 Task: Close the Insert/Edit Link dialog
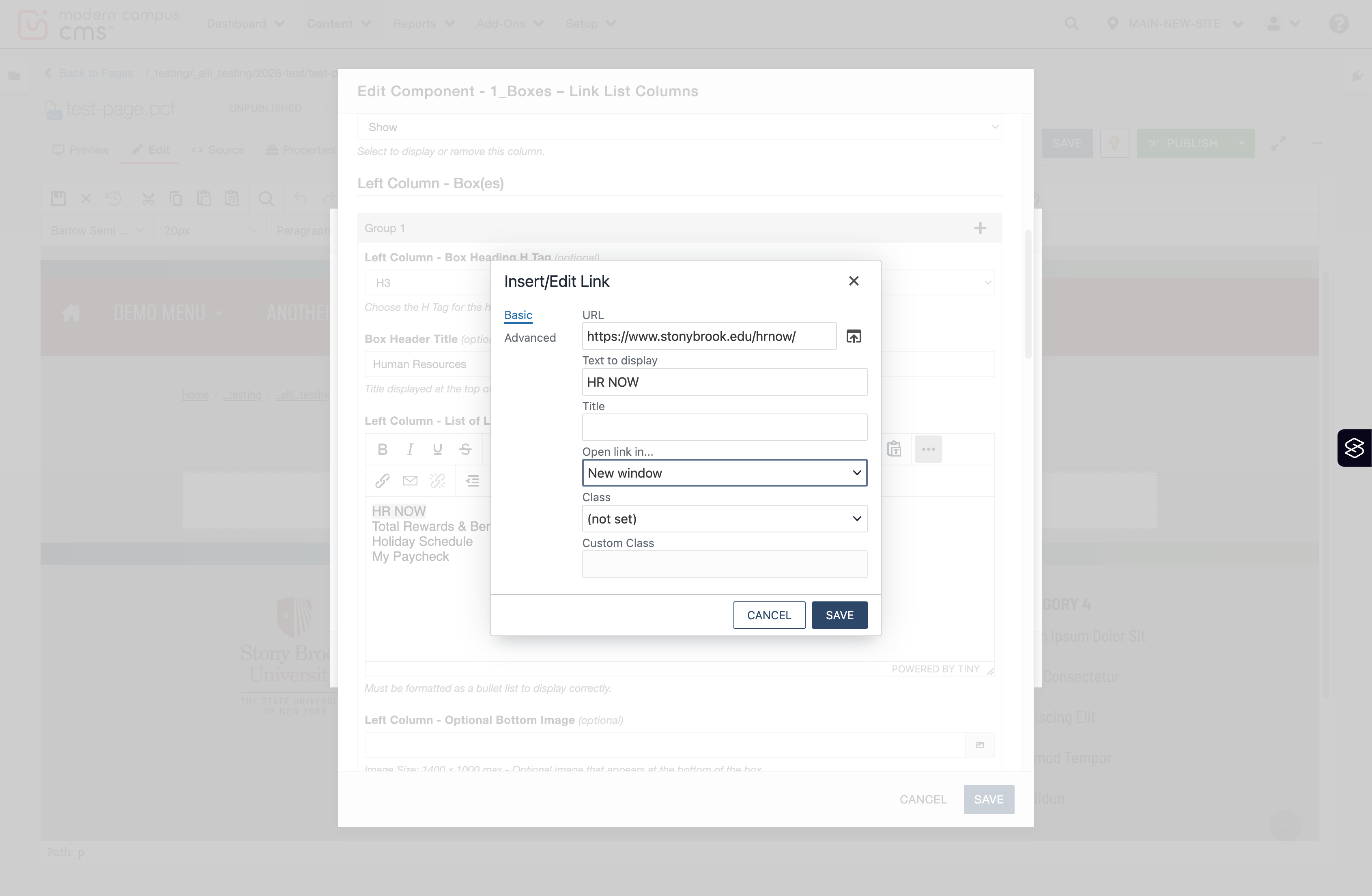click(854, 281)
